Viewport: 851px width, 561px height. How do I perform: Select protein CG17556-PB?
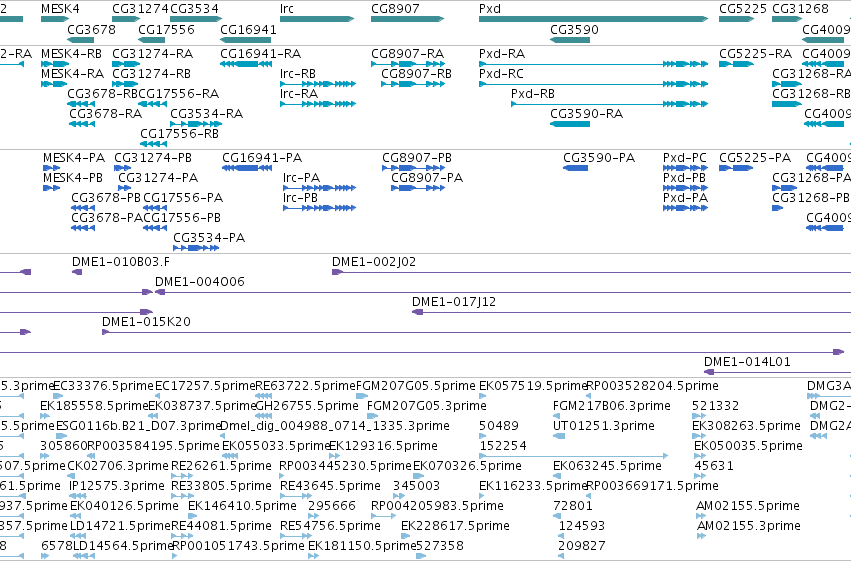(182, 218)
